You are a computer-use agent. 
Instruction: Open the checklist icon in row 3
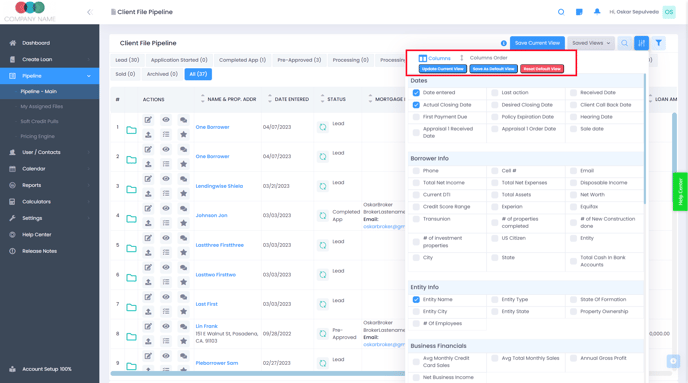(x=166, y=193)
